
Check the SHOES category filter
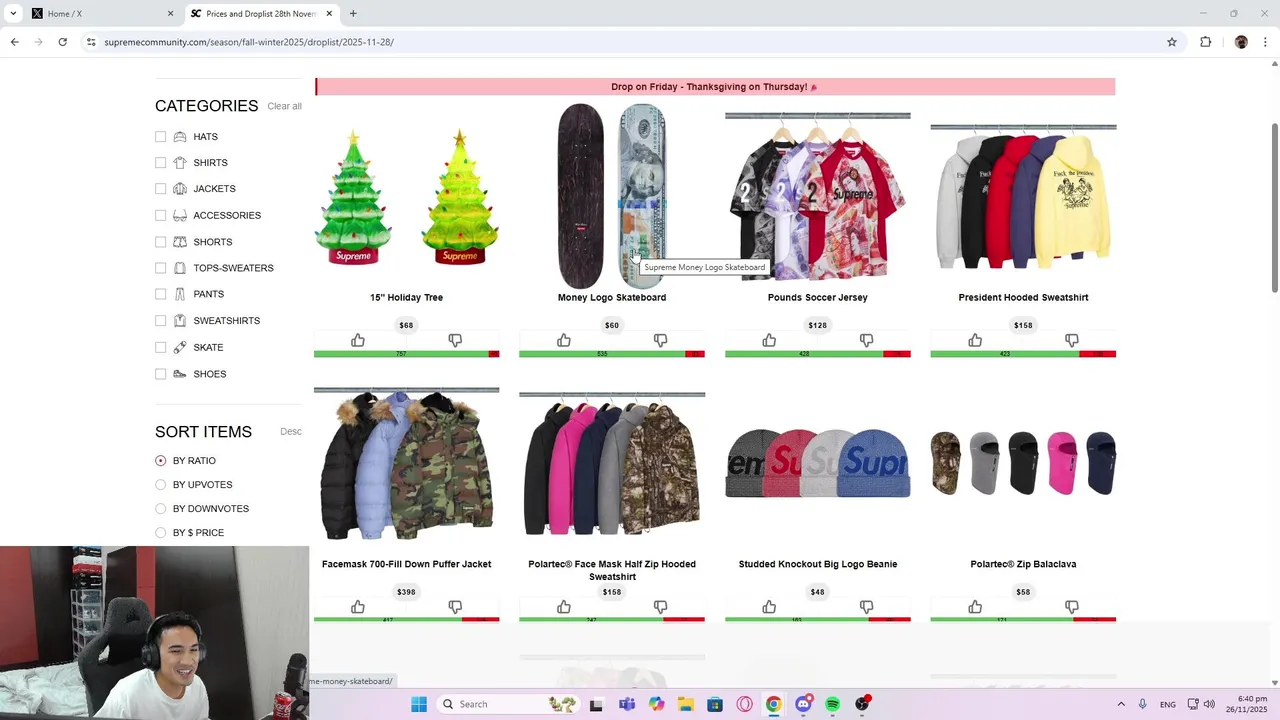(160, 374)
